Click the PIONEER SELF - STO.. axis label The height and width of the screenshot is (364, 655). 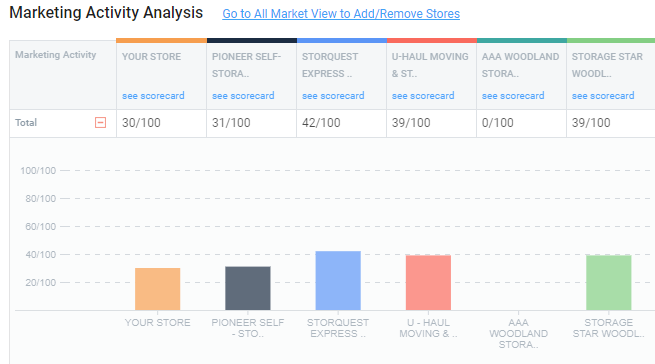[x=248, y=328]
